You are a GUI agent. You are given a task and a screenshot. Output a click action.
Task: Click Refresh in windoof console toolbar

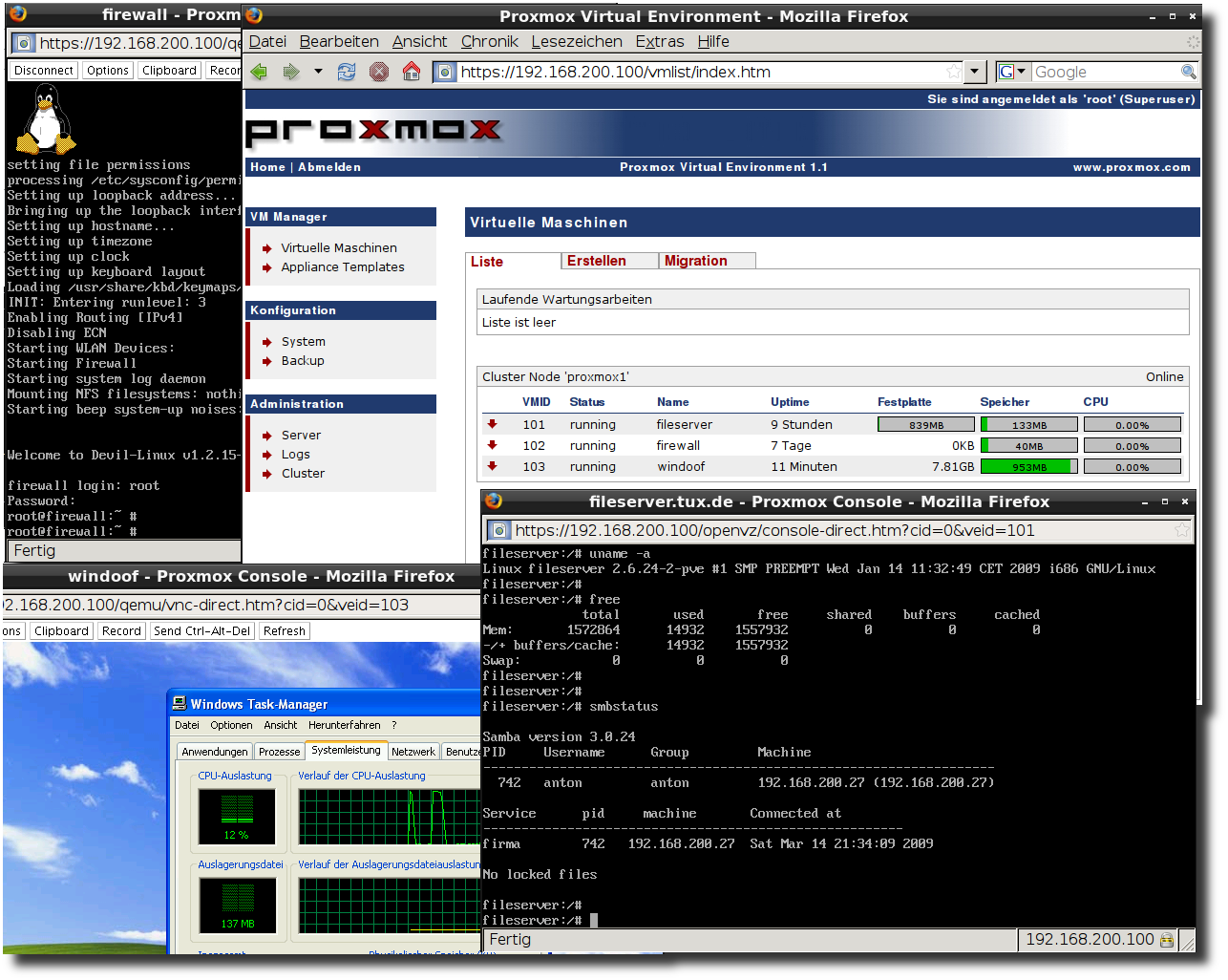(x=285, y=631)
